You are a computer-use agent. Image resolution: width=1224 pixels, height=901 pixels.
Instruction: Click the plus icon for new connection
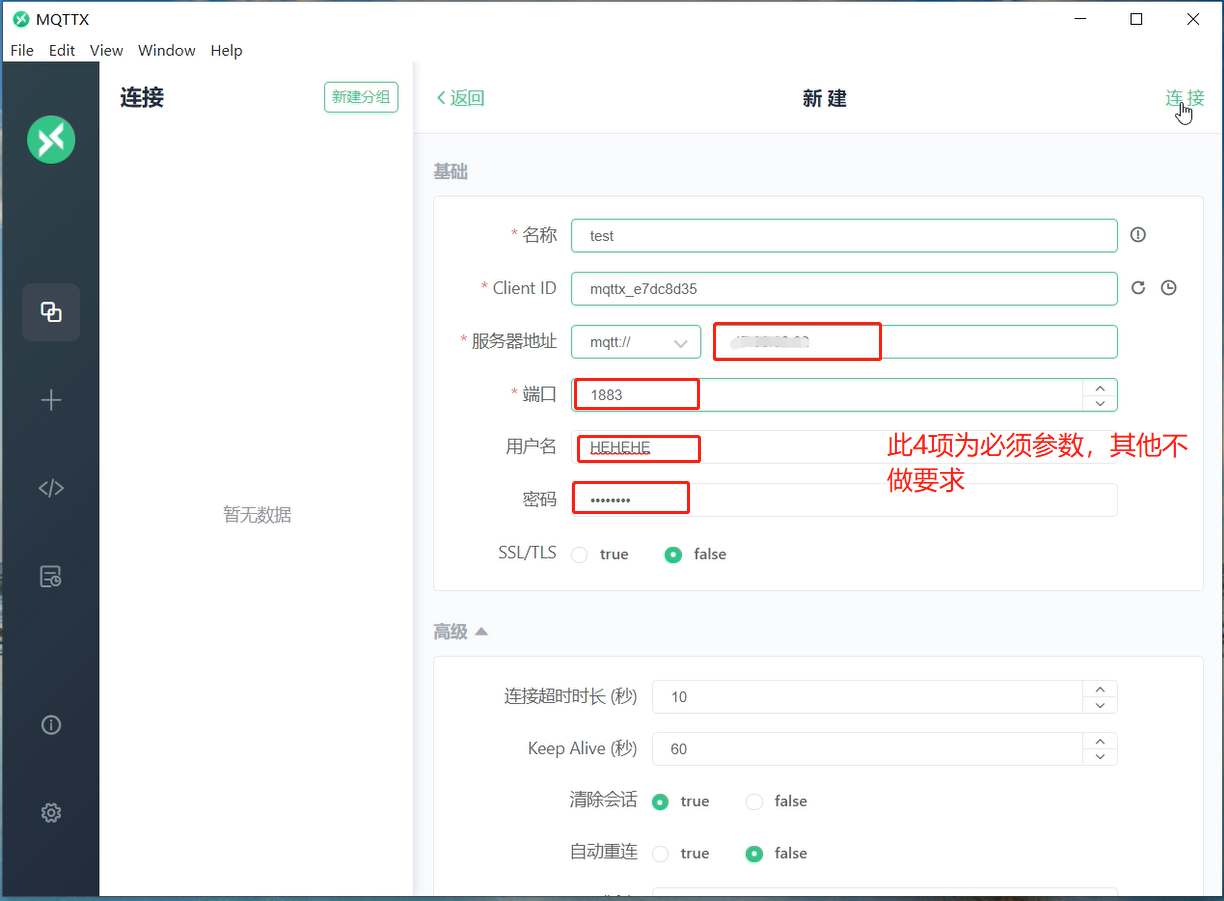tap(51, 400)
